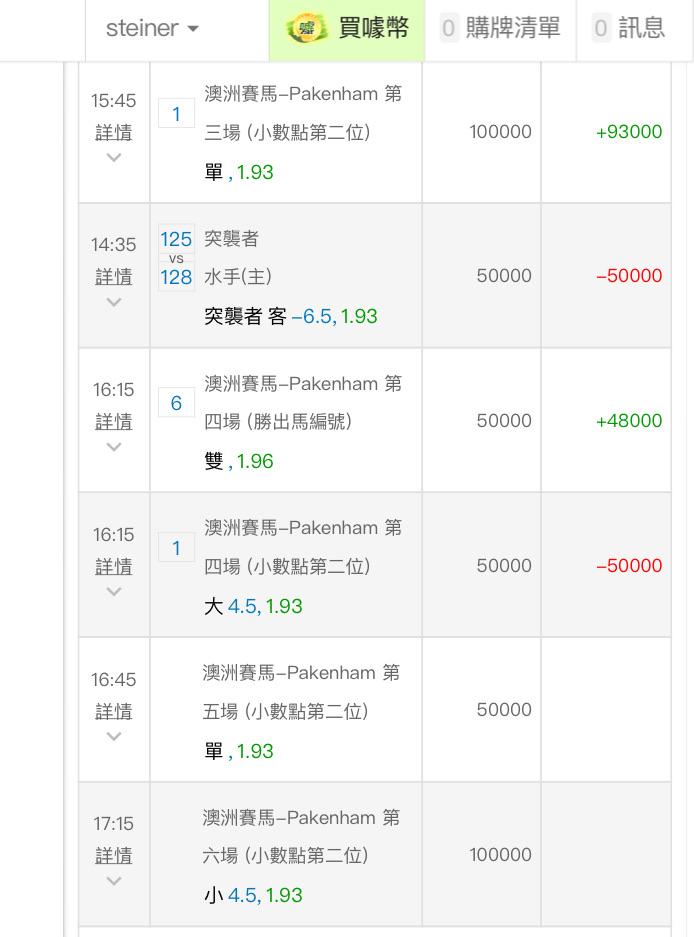694x937 pixels.
Task: Click the 訊息 unread count badge
Action: click(601, 28)
